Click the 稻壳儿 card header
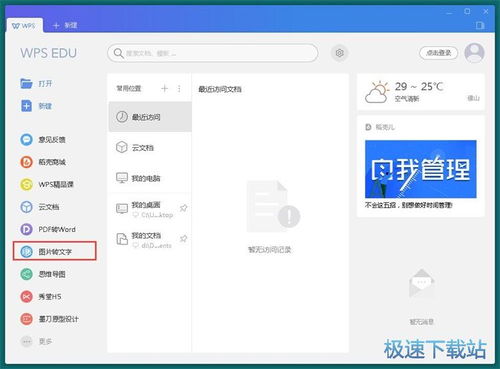This screenshot has height=369, width=500. coord(380,127)
